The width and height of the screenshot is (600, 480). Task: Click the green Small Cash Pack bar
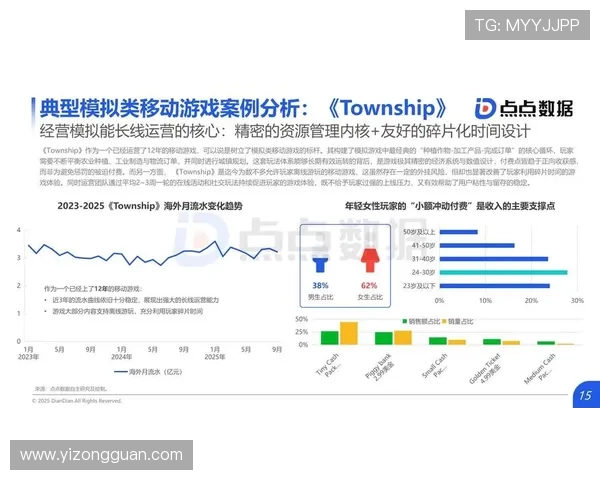(438, 341)
